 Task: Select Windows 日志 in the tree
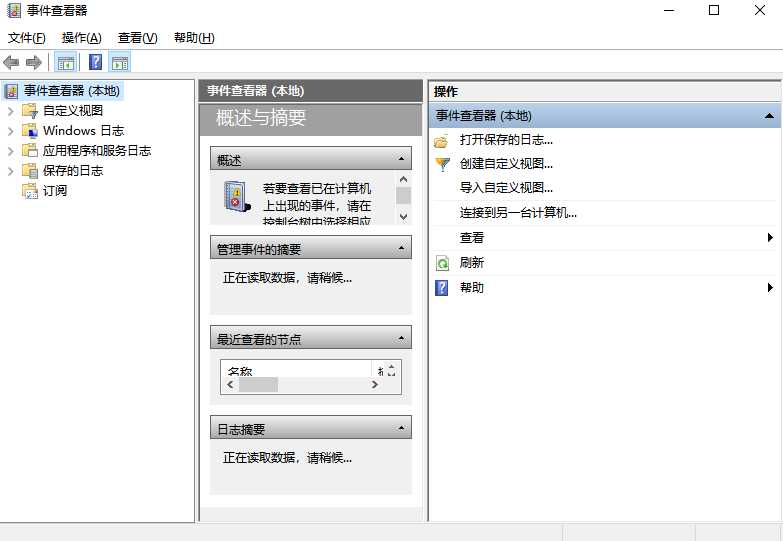point(83,131)
